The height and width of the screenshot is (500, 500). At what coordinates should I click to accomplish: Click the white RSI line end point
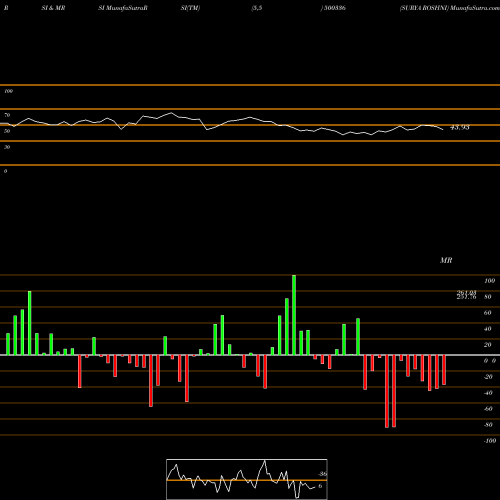pyautogui.click(x=443, y=129)
